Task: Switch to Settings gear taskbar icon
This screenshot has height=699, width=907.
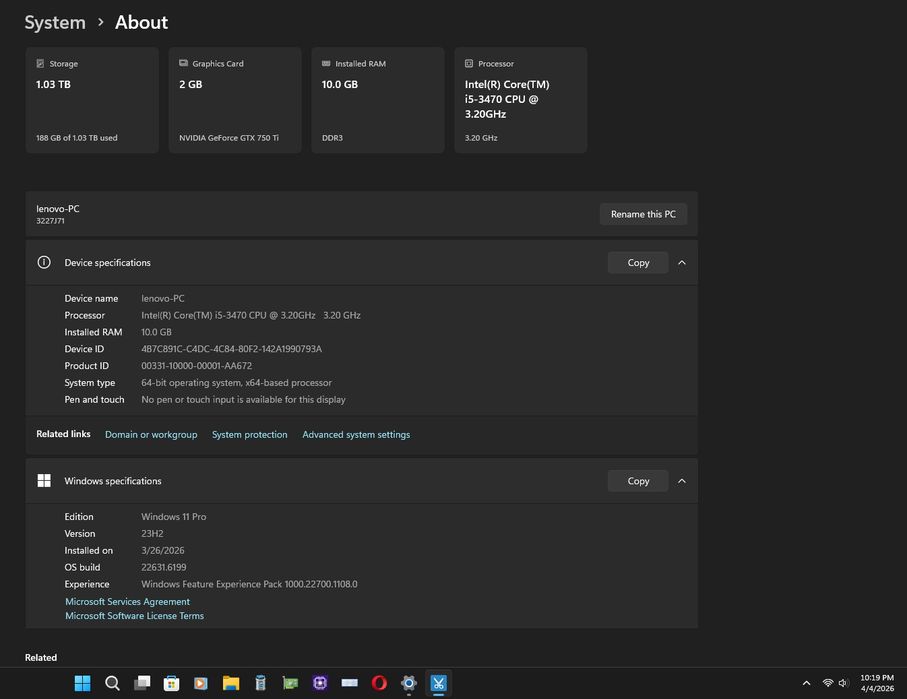Action: pyautogui.click(x=409, y=683)
